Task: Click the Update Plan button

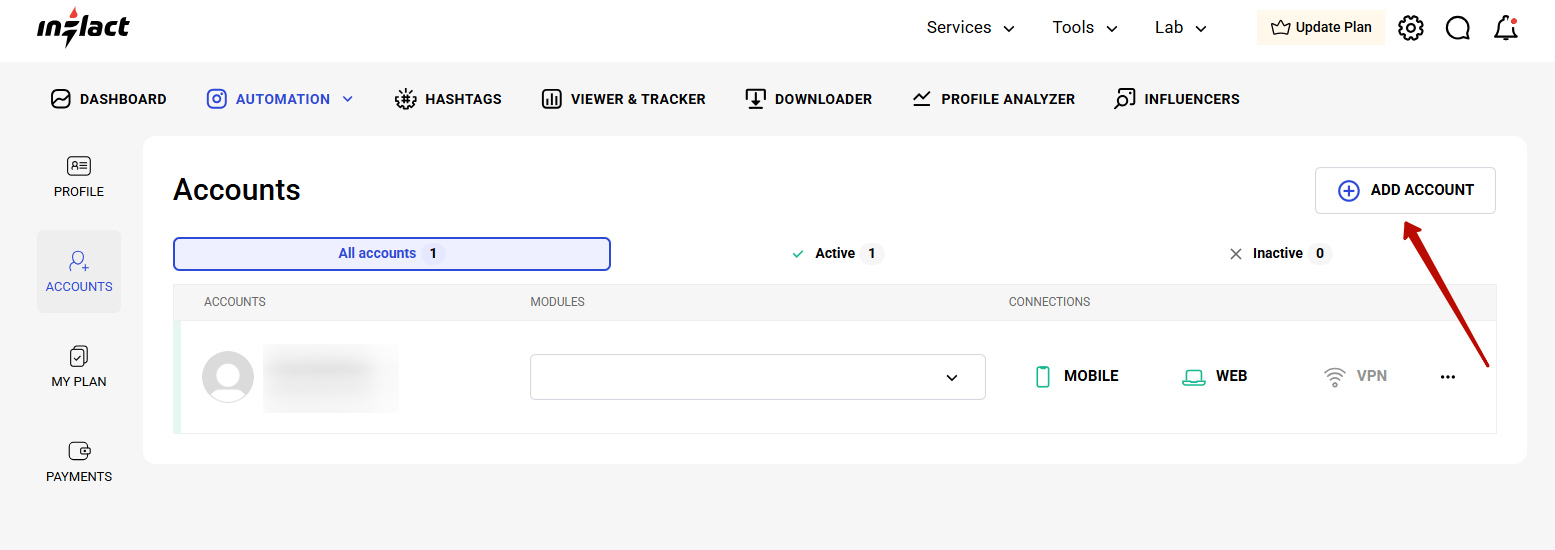Action: 1320,28
